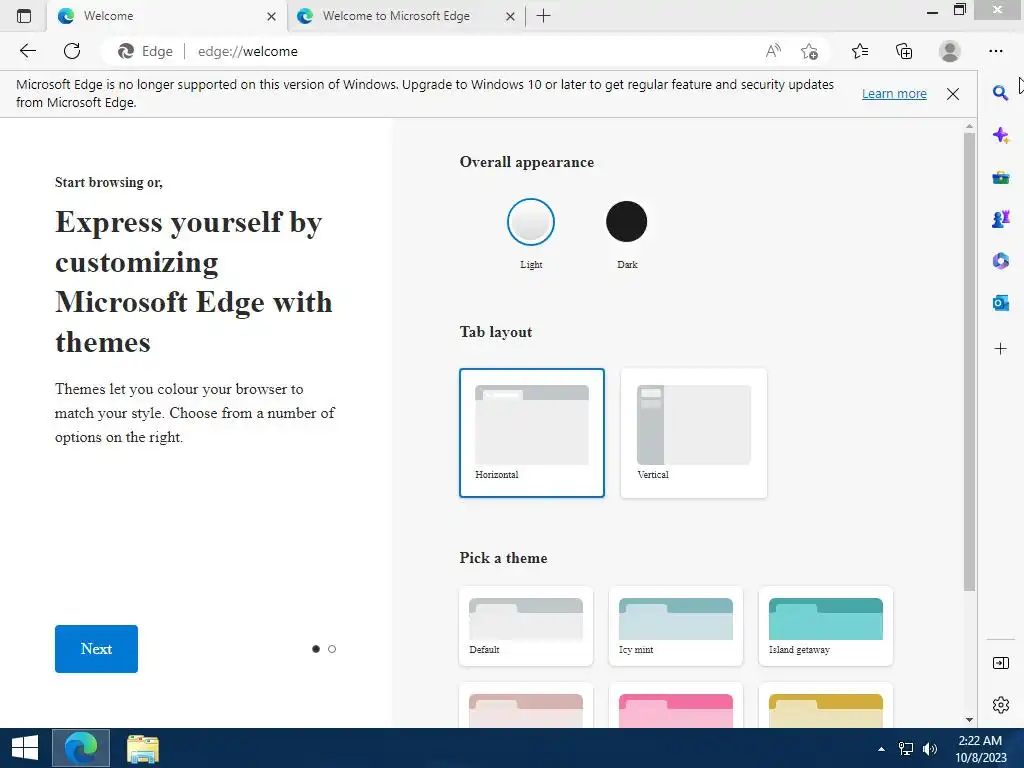Show hidden tray icons arrow
This screenshot has height=768, width=1024.
881,749
